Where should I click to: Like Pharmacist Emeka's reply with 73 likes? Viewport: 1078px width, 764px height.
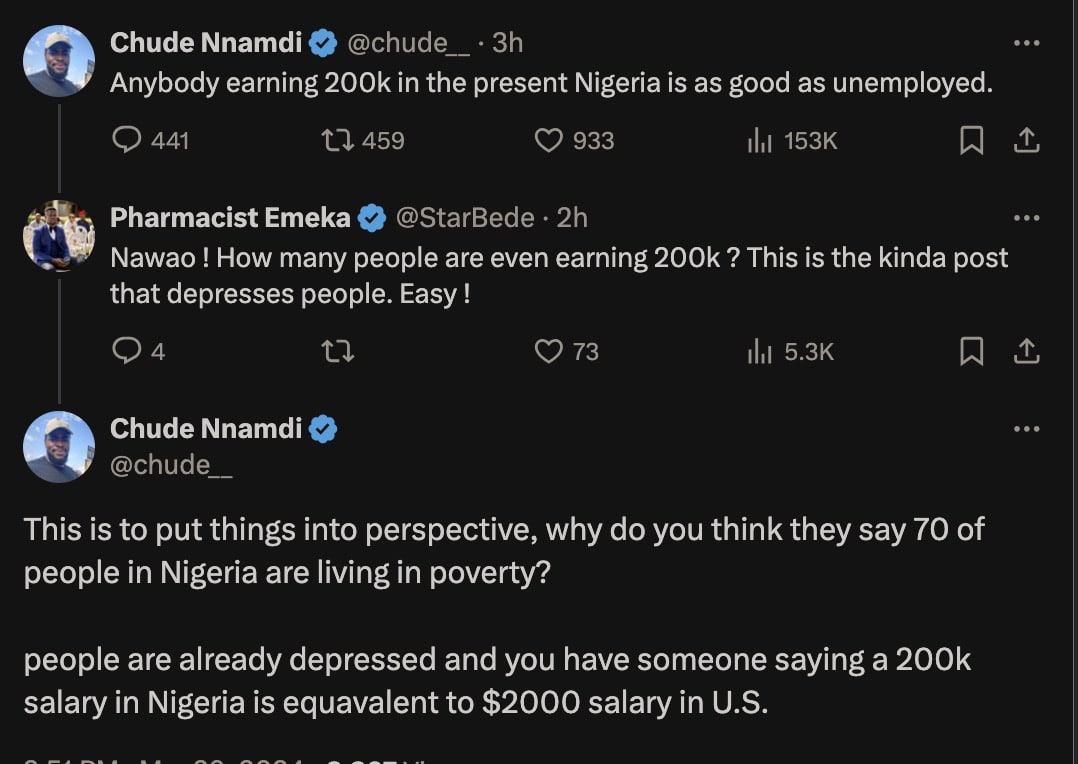pyautogui.click(x=549, y=351)
